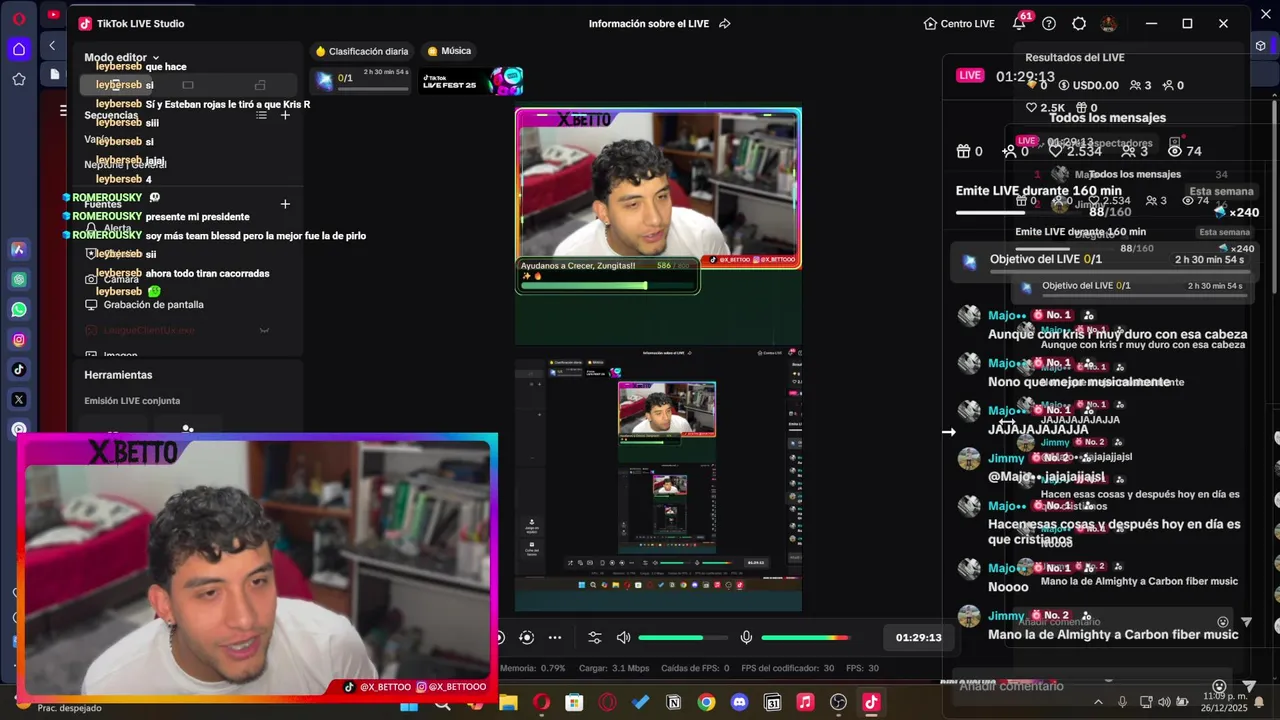Open TikTok in Opera sidebar
Image resolution: width=1280 pixels, height=720 pixels.
pos(19,370)
